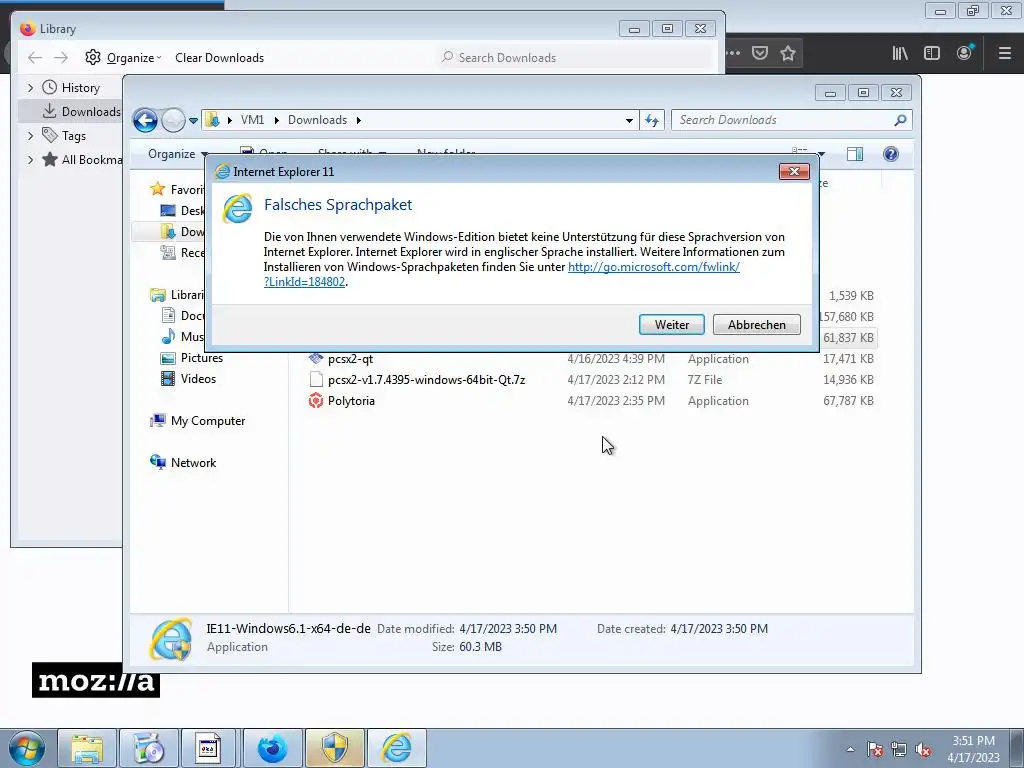
Task: Click the security shield taskbar icon
Action: click(334, 748)
